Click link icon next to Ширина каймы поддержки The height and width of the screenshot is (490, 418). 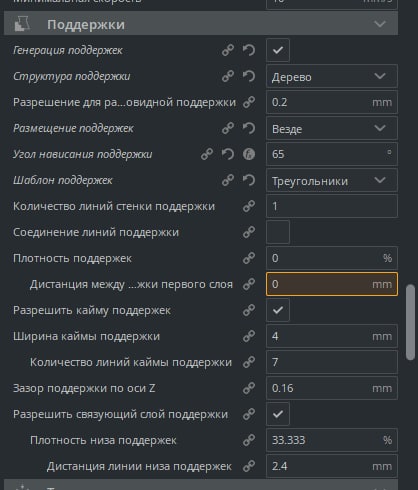249,336
